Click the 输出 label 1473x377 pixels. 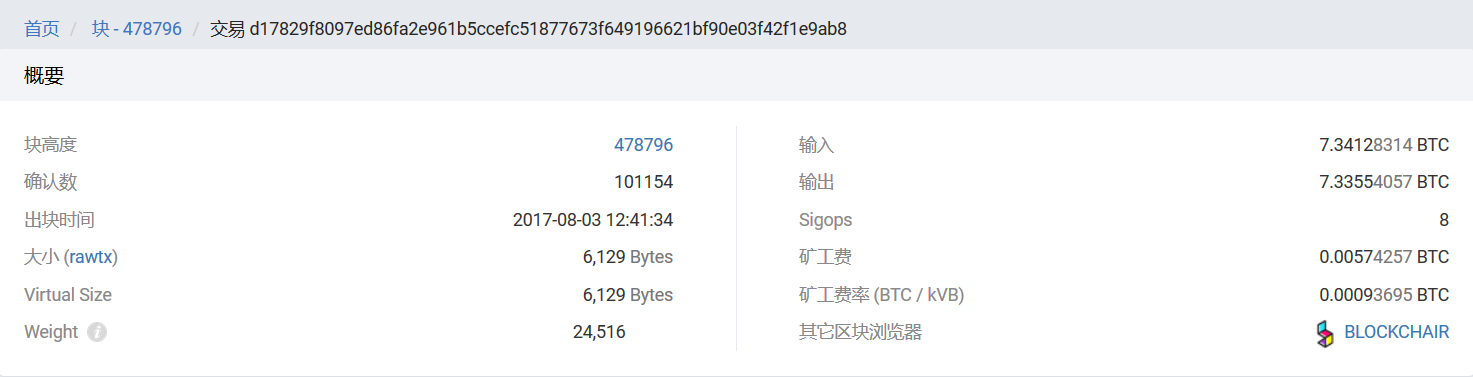tap(816, 182)
